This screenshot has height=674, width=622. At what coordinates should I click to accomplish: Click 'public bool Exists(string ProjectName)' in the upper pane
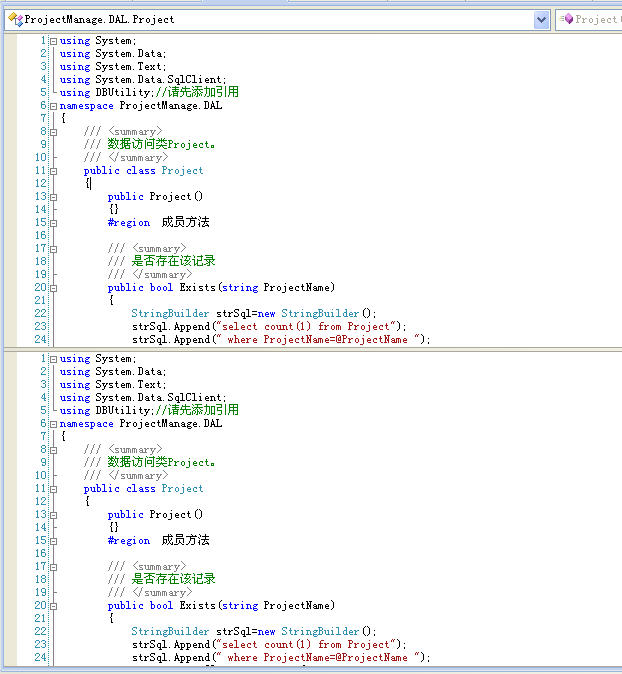pos(221,288)
